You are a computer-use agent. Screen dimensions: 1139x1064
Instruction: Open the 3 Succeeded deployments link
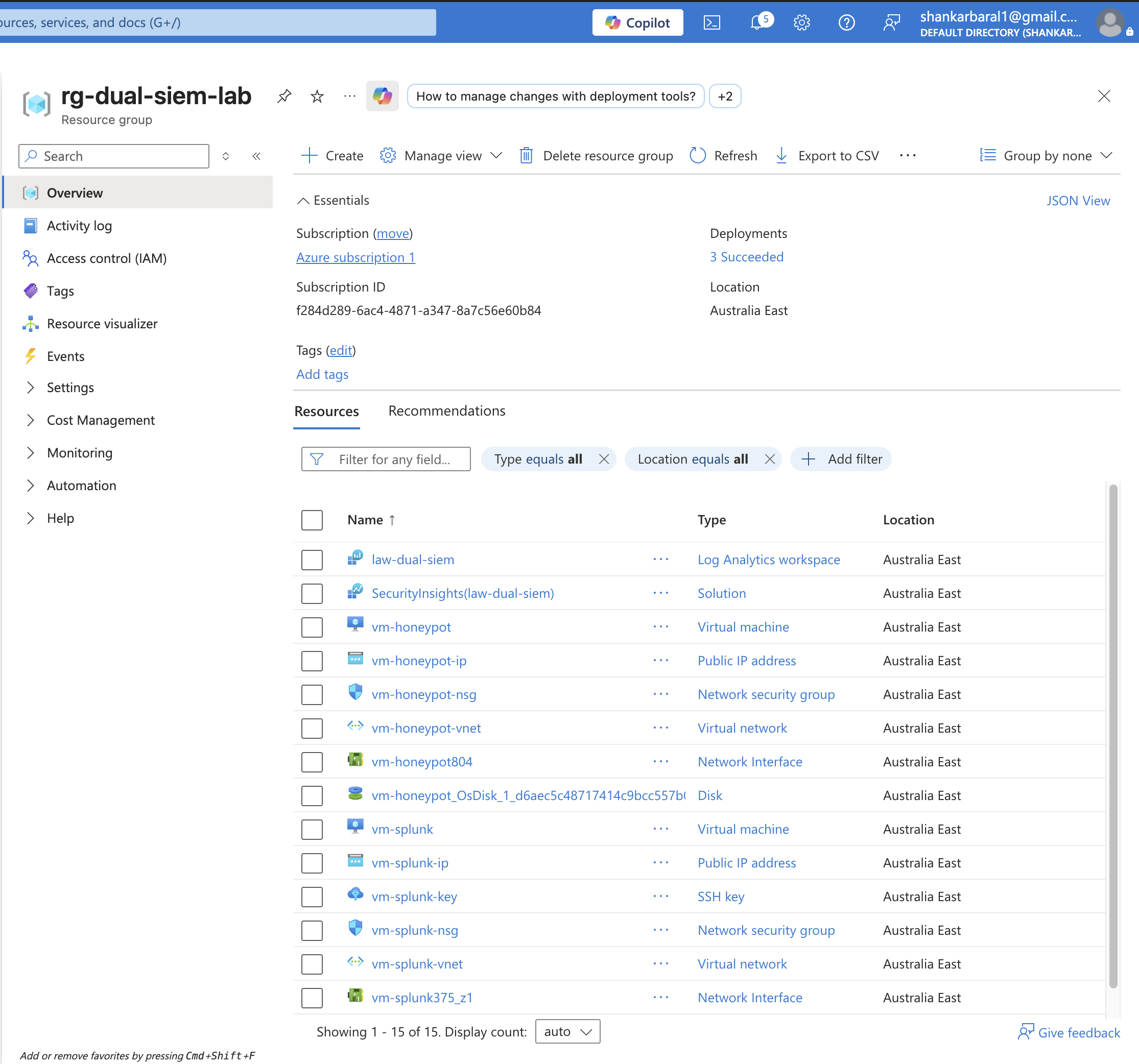point(747,257)
